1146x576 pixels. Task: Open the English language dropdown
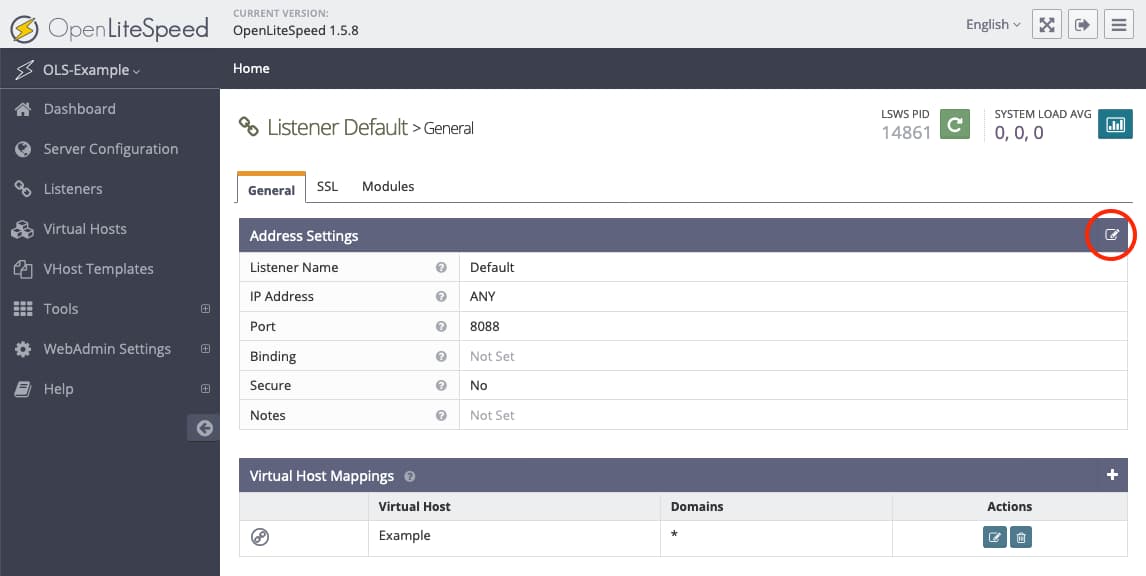pyautogui.click(x=993, y=24)
